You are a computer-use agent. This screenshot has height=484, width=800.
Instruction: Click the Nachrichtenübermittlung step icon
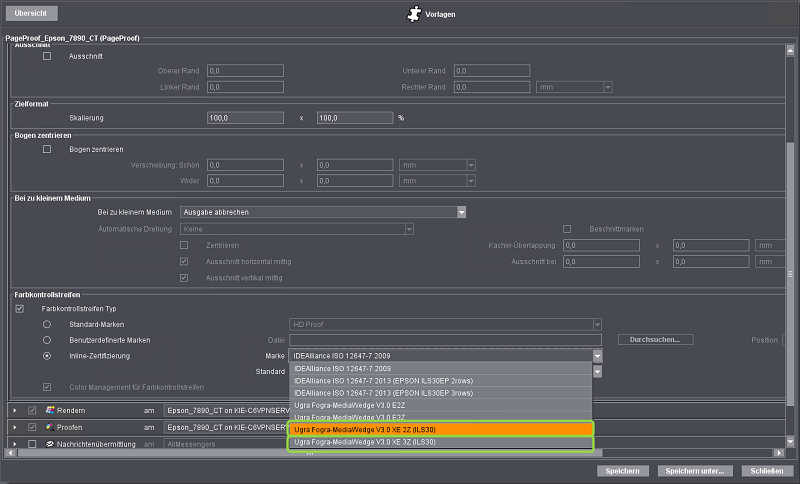click(x=50, y=444)
